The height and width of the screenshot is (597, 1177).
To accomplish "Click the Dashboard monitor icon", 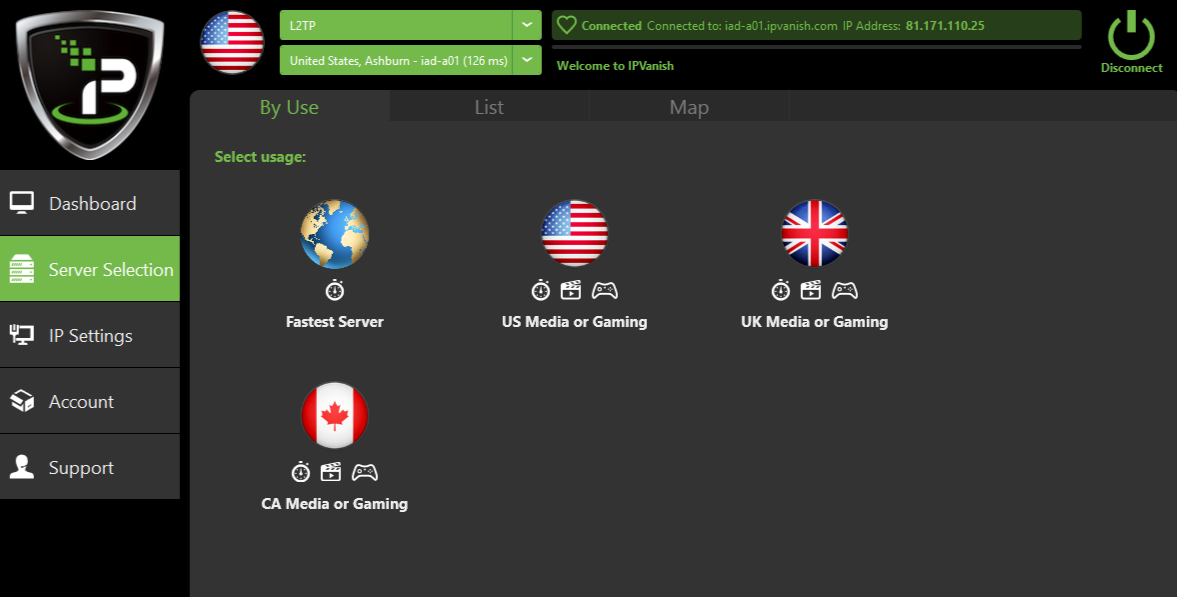I will click(x=22, y=203).
